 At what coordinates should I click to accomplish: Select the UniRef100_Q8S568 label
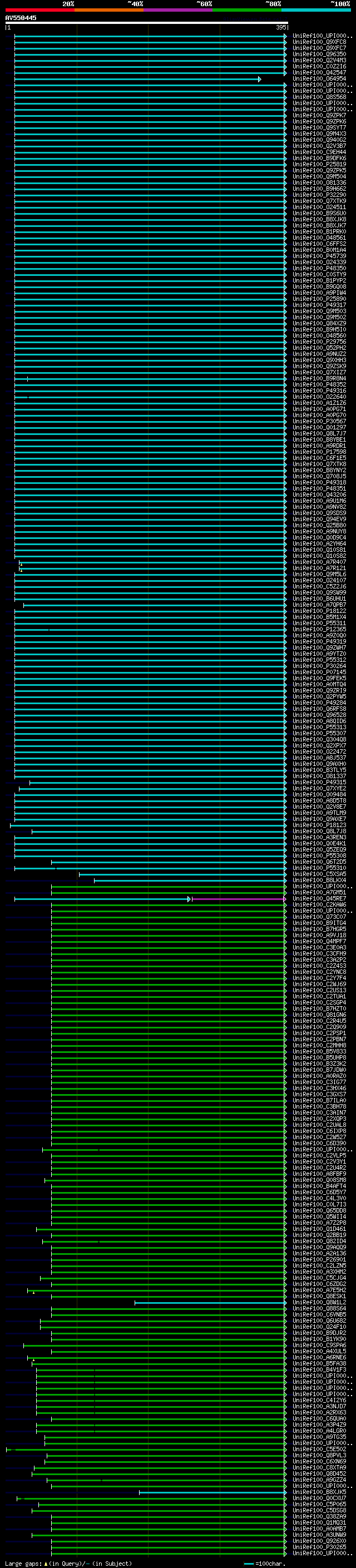319,97
